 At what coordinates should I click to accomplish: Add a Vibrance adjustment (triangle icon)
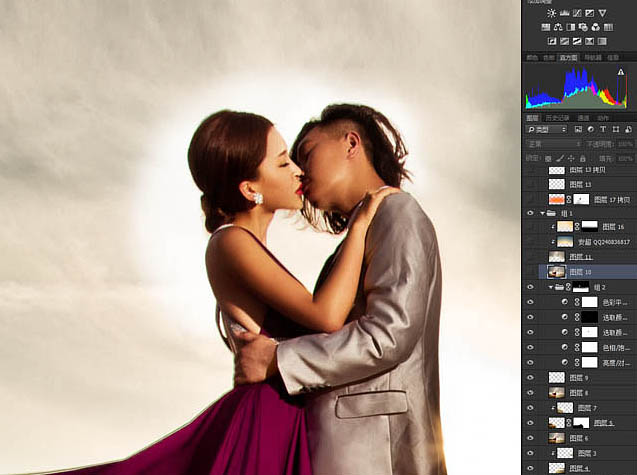[x=602, y=13]
